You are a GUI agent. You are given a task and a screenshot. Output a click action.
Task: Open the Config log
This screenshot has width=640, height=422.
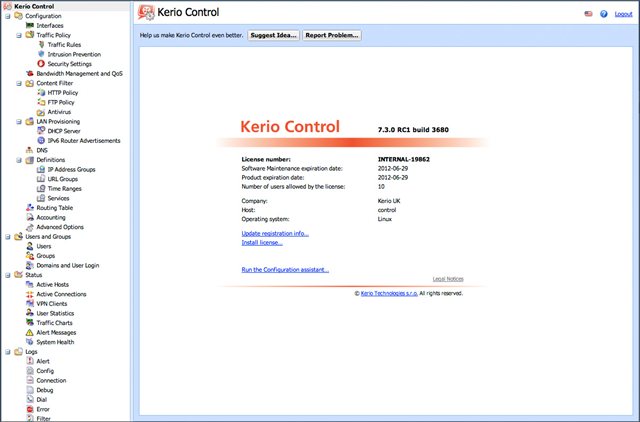(45, 371)
